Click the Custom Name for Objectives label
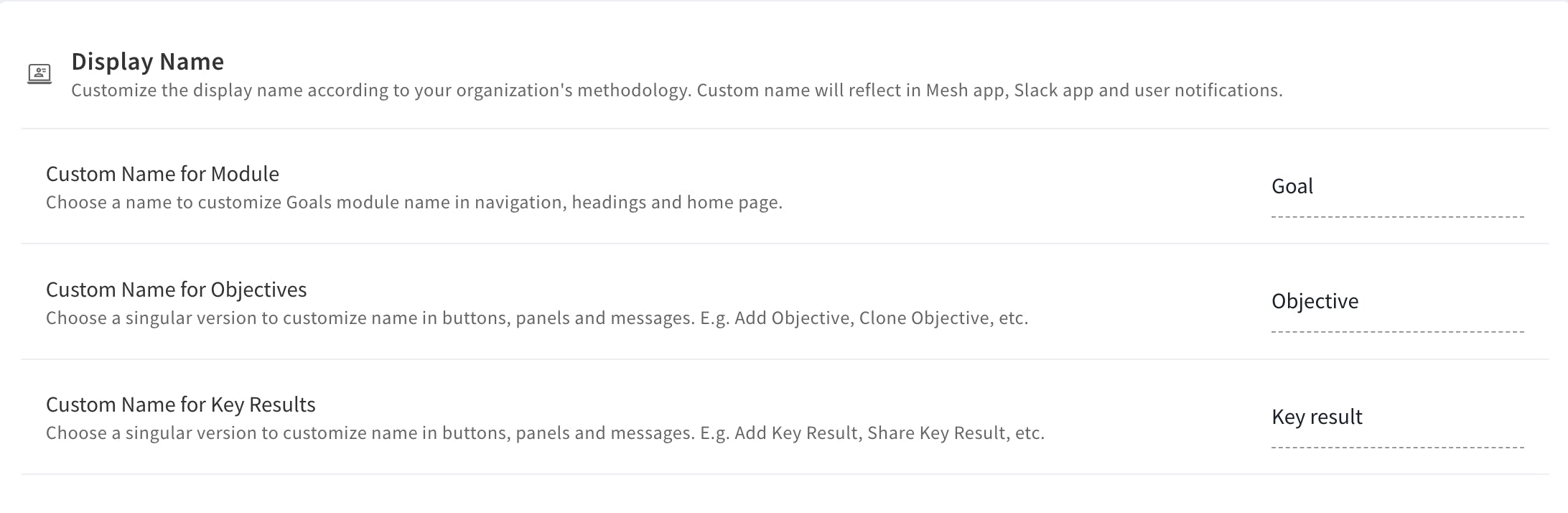The width and height of the screenshot is (1568, 513). click(x=176, y=290)
